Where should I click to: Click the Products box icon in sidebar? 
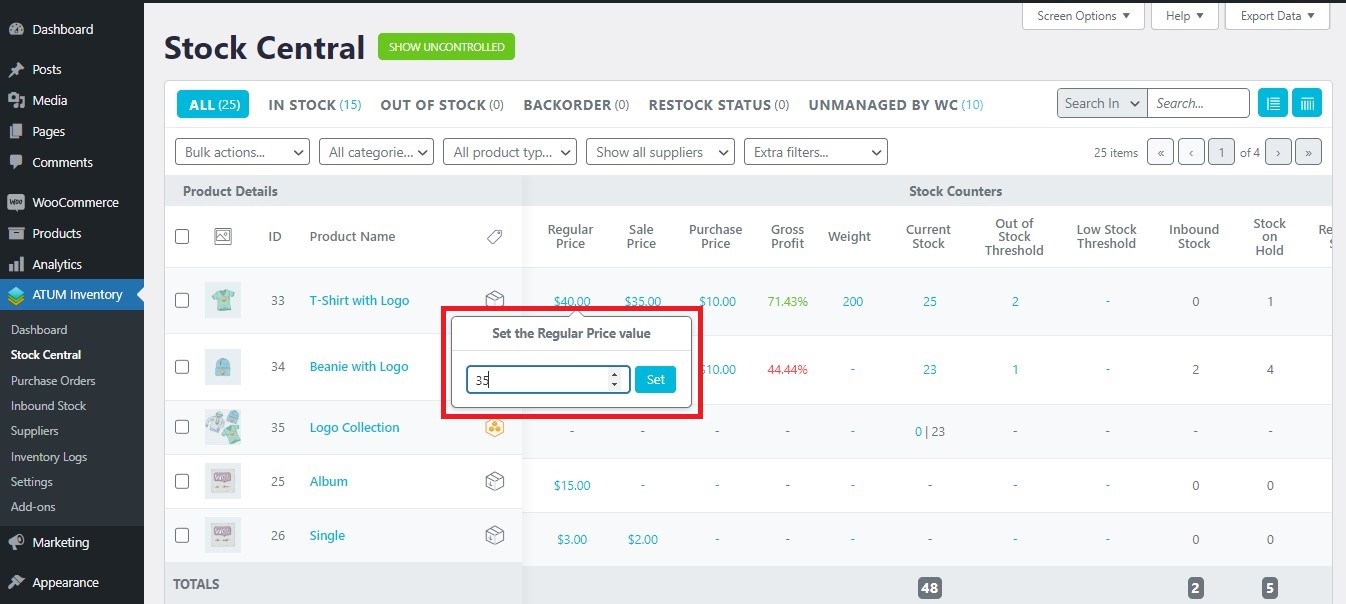click(16, 233)
